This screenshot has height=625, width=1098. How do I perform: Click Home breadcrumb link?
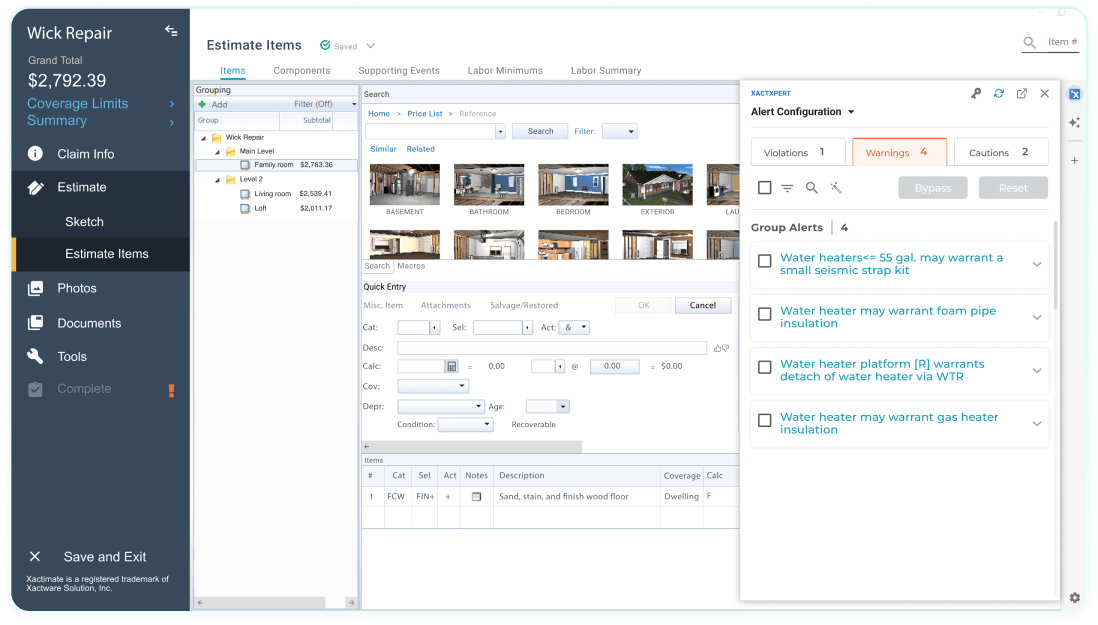(x=379, y=114)
